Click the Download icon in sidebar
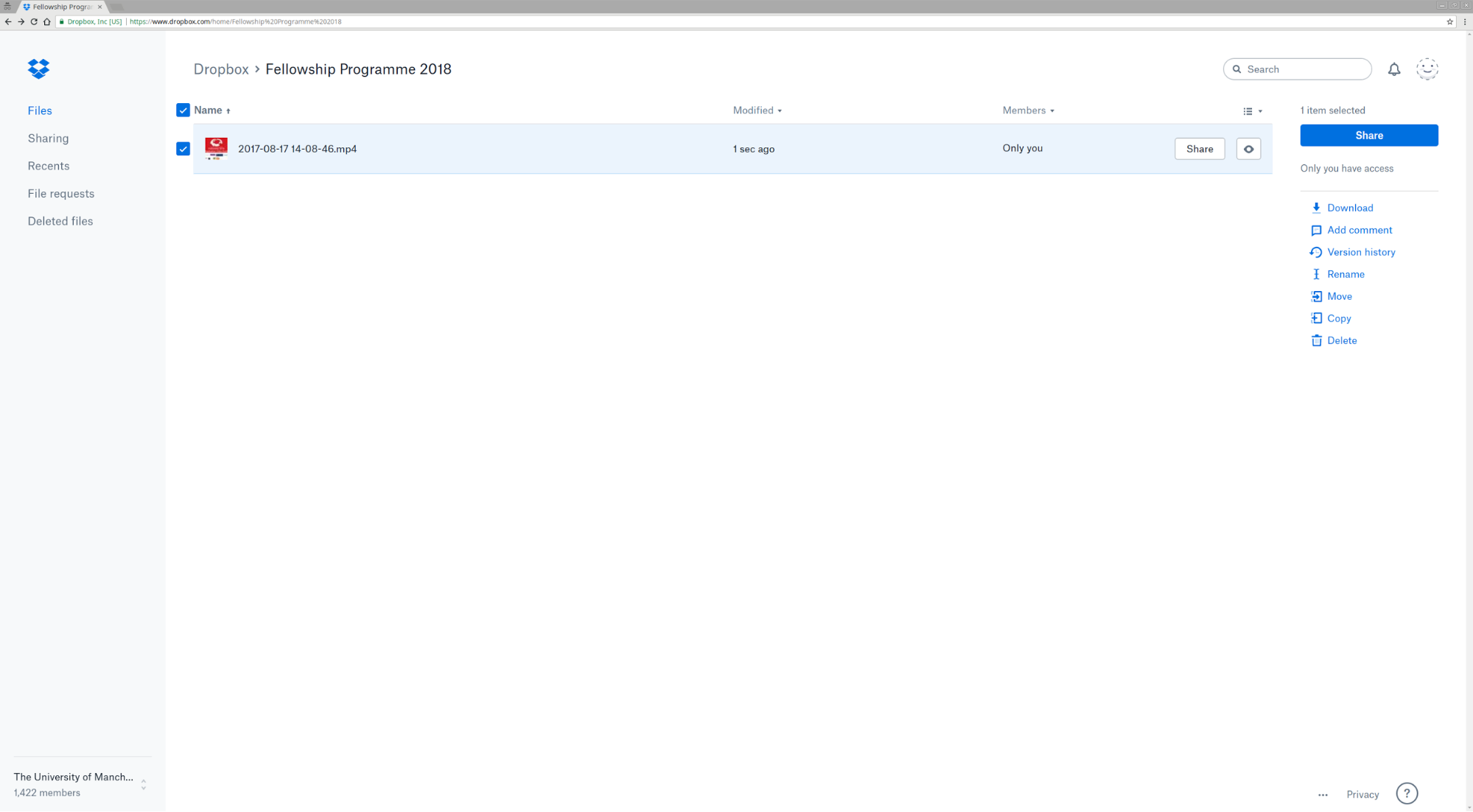Screen dimensions: 1473x812 click(1316, 208)
